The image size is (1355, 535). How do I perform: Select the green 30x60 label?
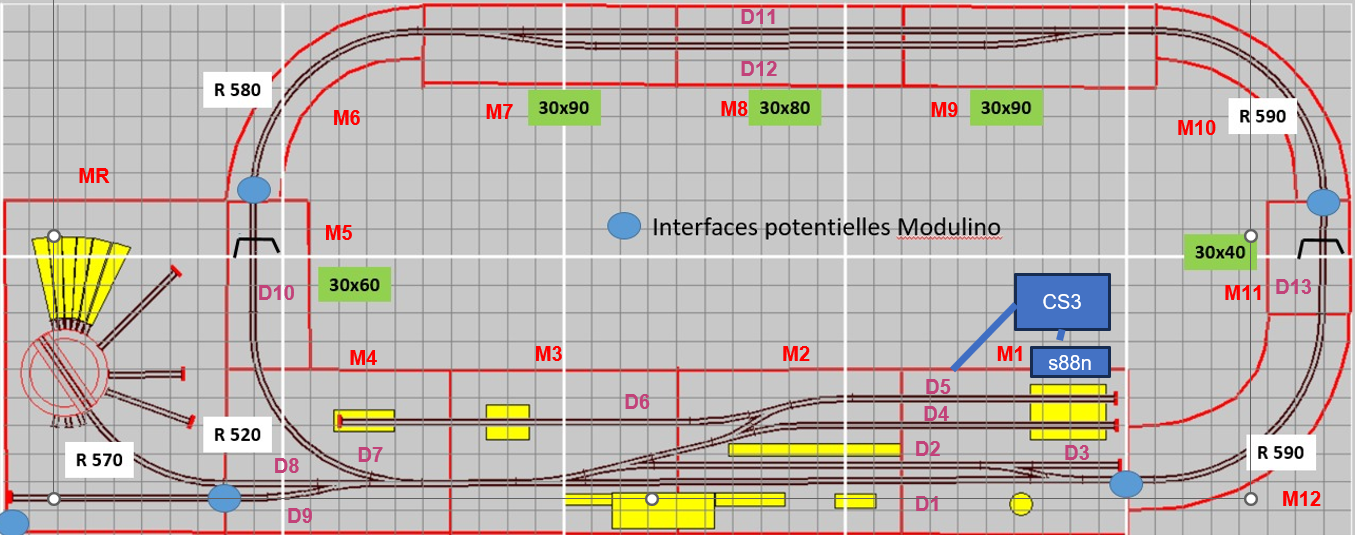pos(354,284)
